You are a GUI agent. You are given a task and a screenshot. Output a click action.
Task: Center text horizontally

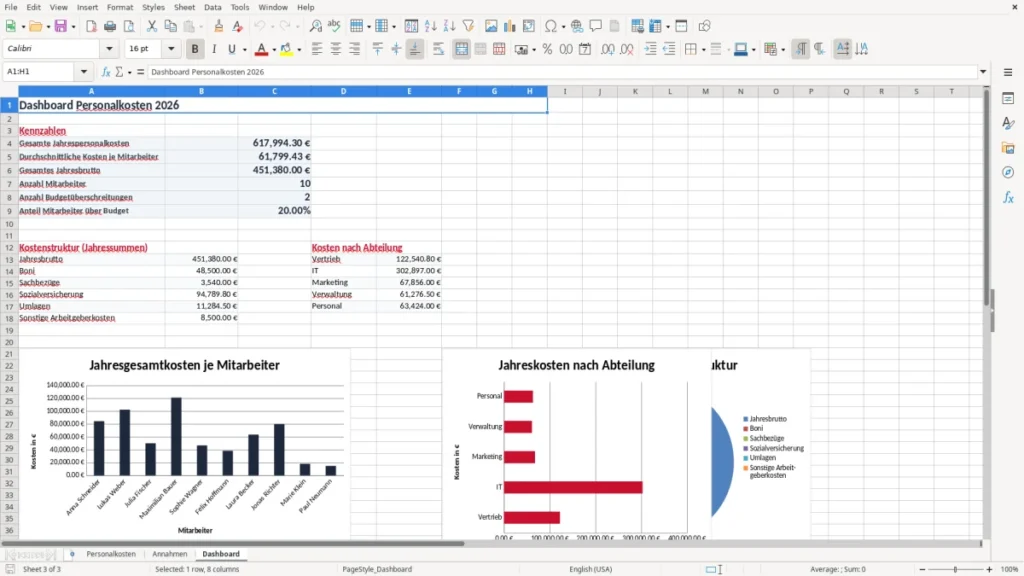pos(336,49)
